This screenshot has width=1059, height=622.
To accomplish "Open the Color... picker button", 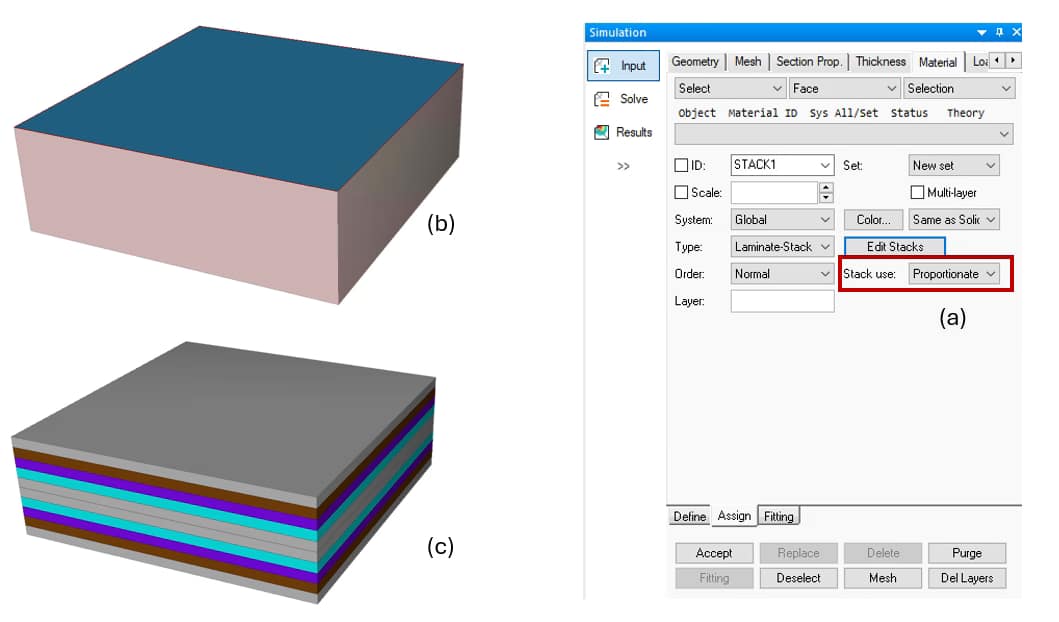I will pos(873,219).
